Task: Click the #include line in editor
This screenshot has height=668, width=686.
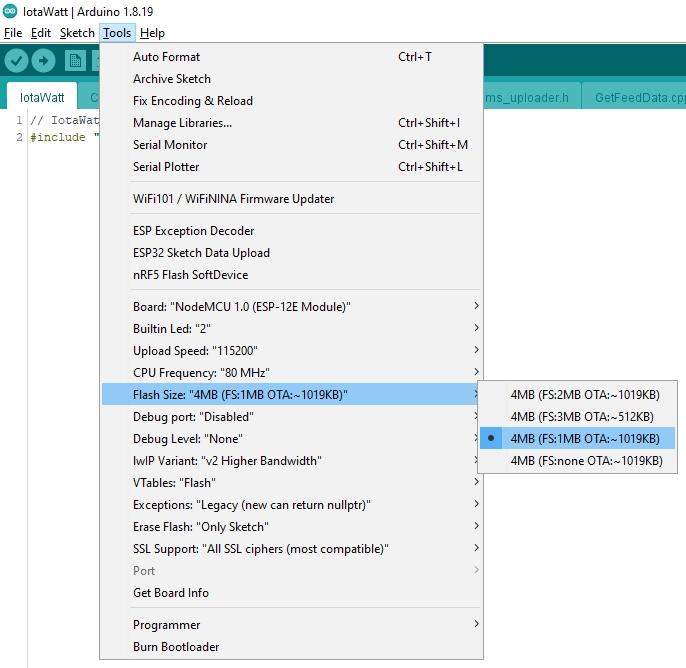Action: pyautogui.click(x=64, y=137)
